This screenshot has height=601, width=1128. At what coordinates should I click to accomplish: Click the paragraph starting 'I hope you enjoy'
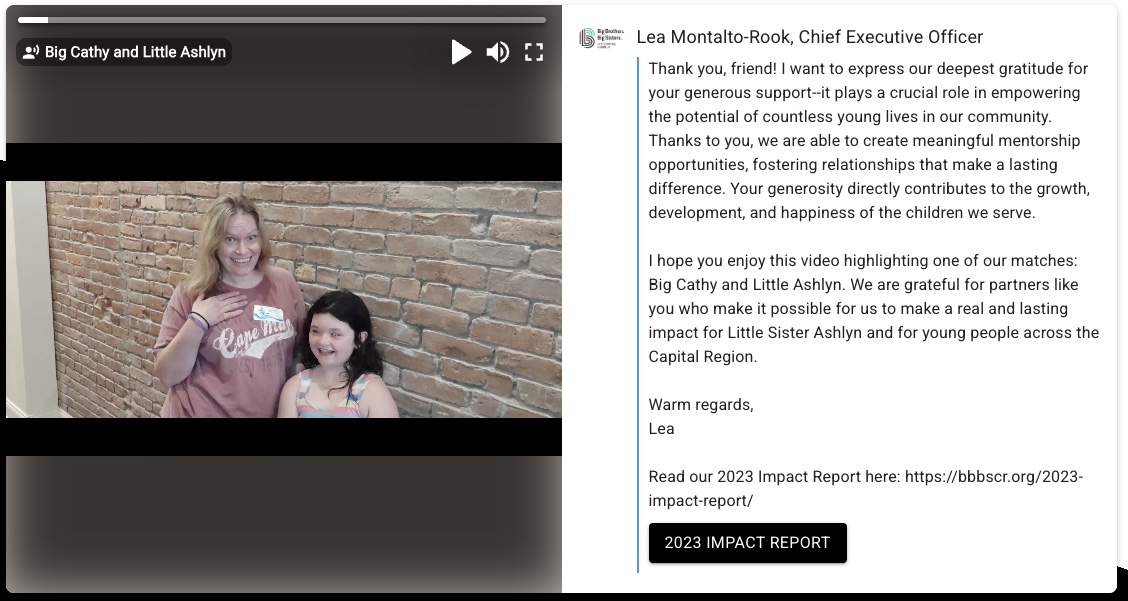(x=870, y=308)
